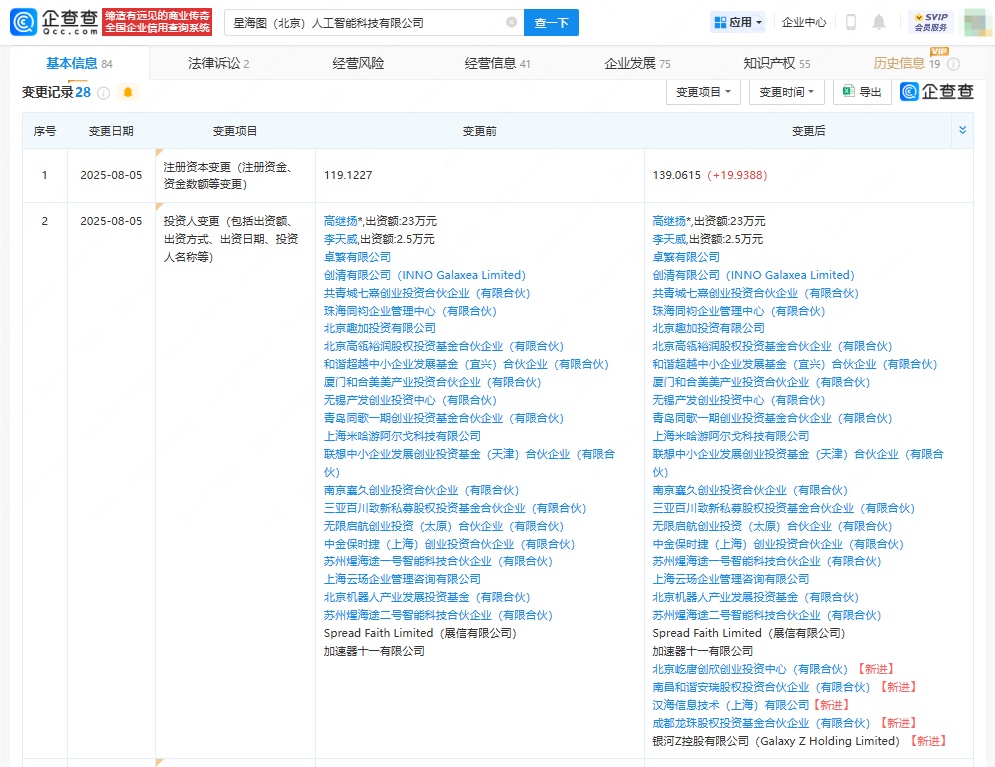Select row 1 date 2025-08-05
This screenshot has width=995, height=767.
pos(111,175)
